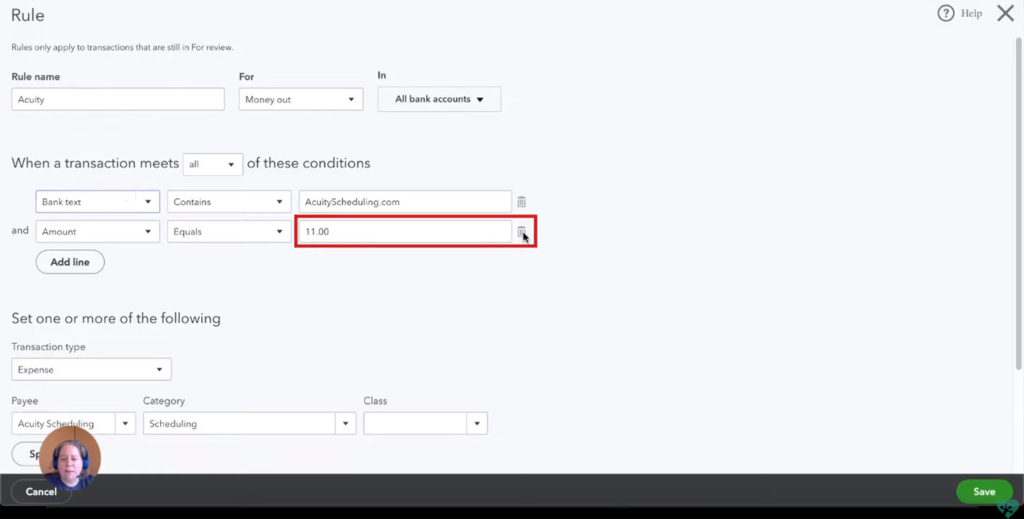Viewport: 1024px width, 519px height.
Task: Click the green Save button
Action: [984, 491]
